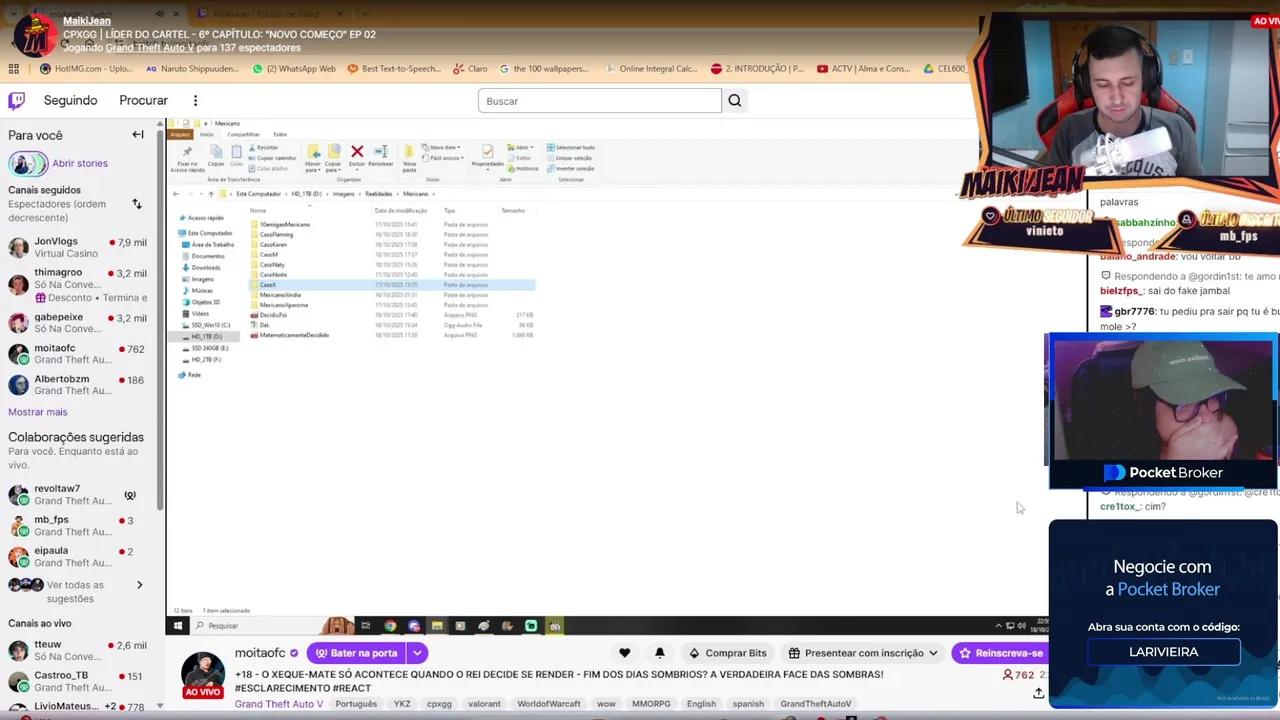Open Chrome apps grid icon
The height and width of the screenshot is (720, 1280).
tap(13, 69)
